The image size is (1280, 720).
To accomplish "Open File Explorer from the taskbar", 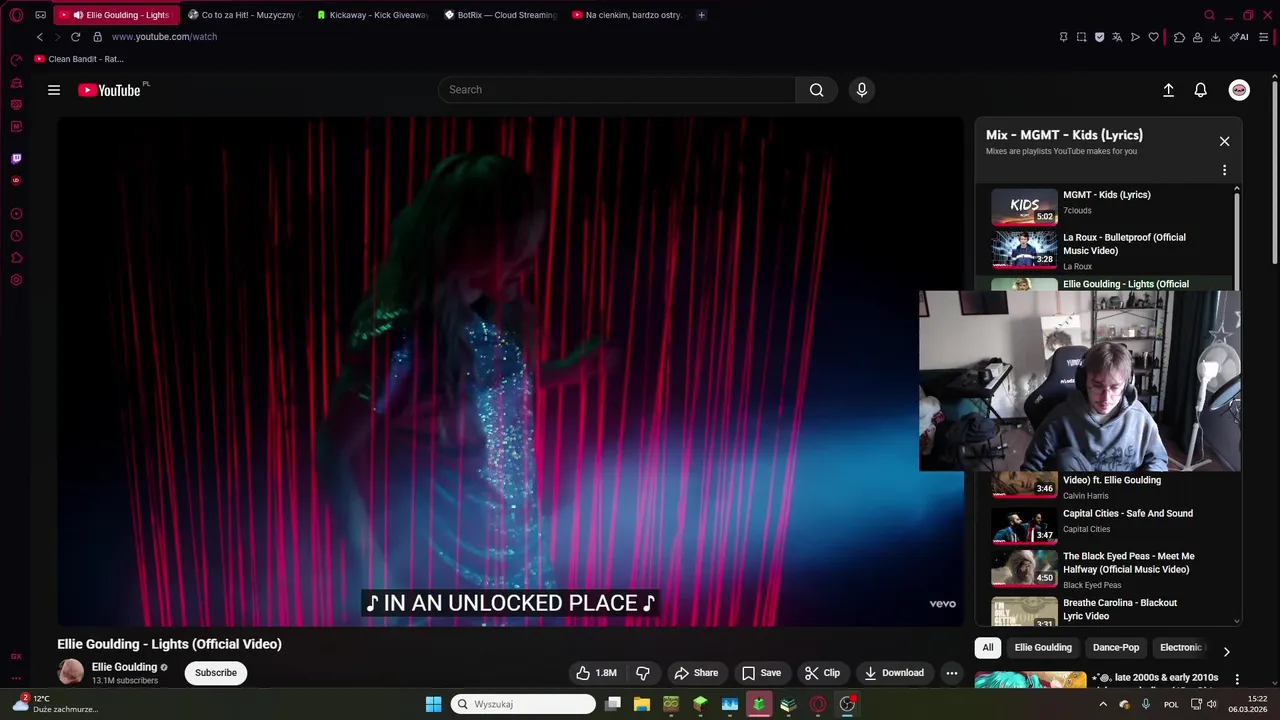I will (642, 704).
